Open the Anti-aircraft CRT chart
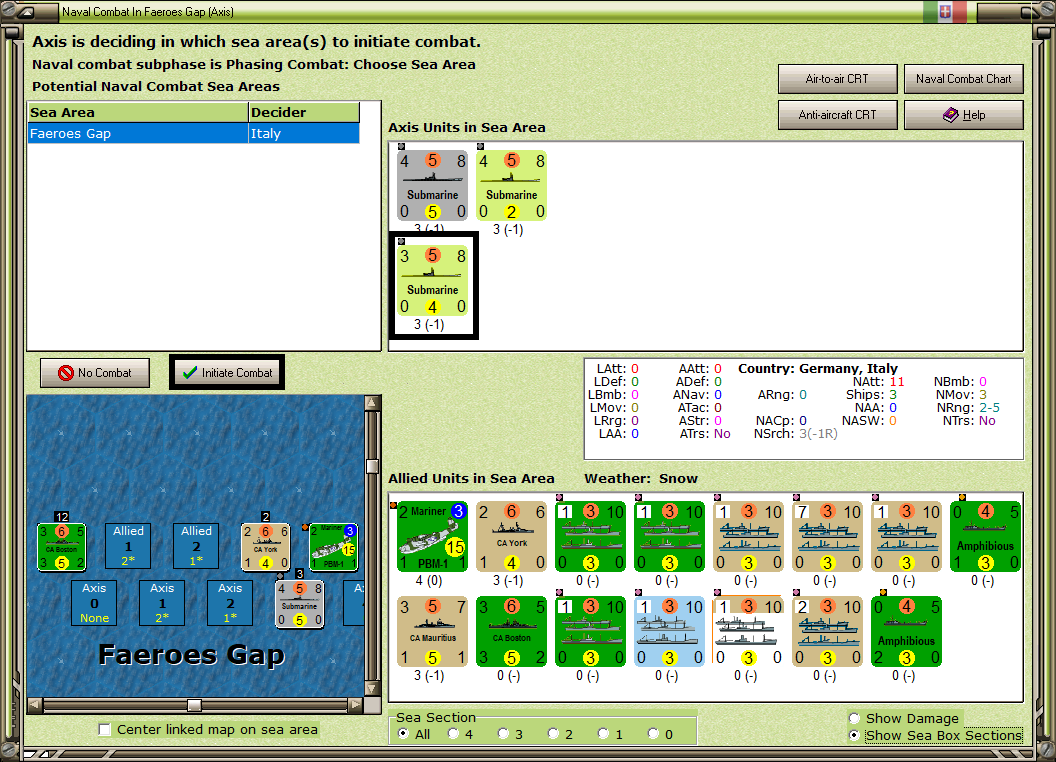Image resolution: width=1056 pixels, height=762 pixels. pos(838,115)
